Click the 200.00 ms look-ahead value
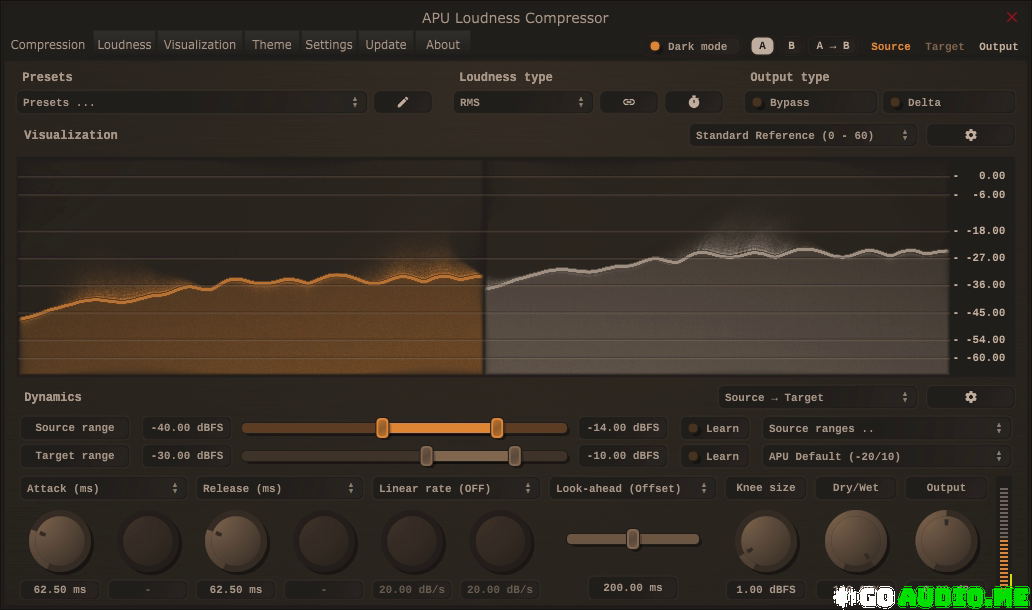This screenshot has width=1032, height=610. coord(632,588)
